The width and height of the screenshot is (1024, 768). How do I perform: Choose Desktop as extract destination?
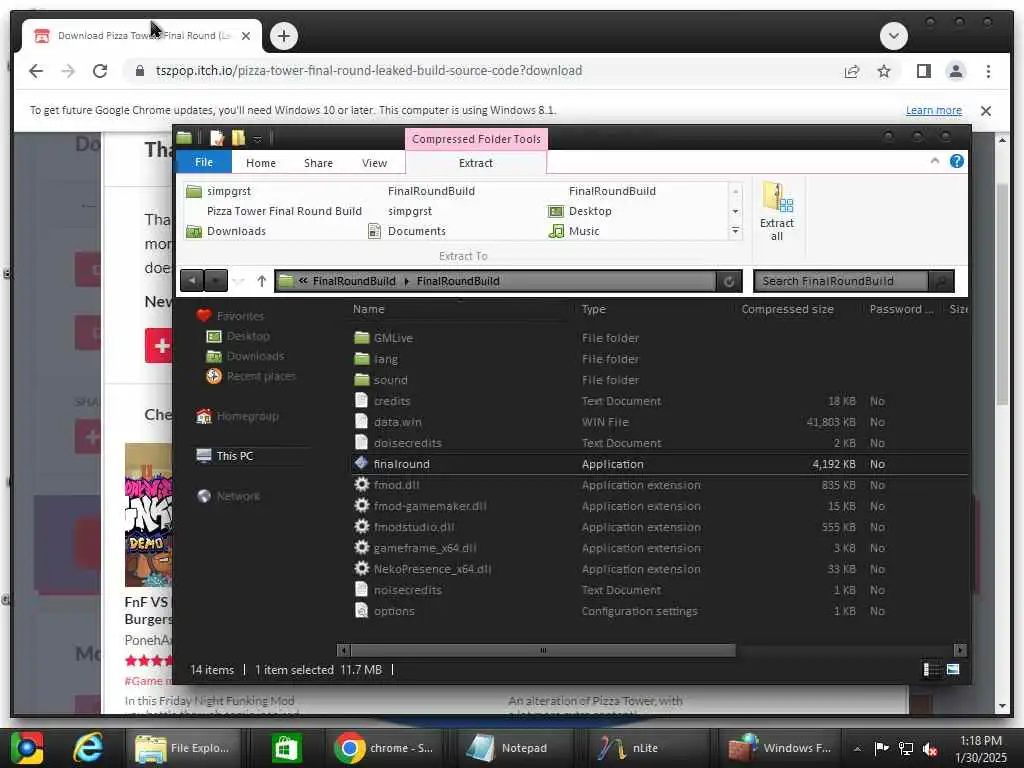[580, 211]
